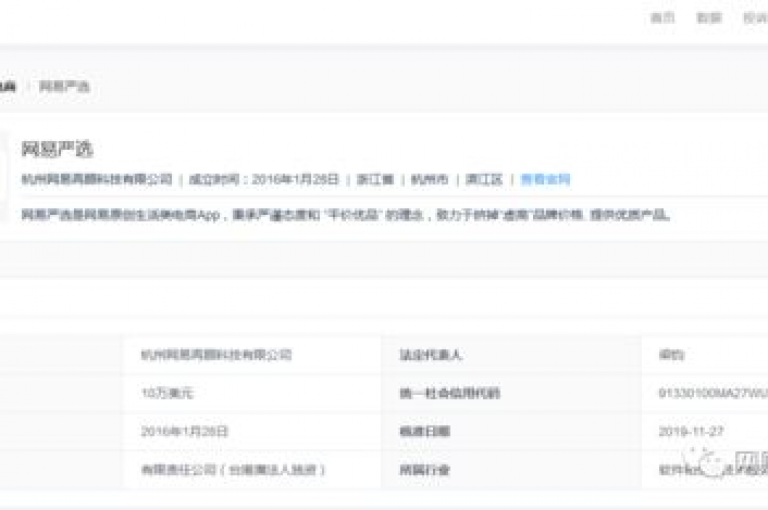
Task: Click the company description sentence mentioning App
Action: 345,215
